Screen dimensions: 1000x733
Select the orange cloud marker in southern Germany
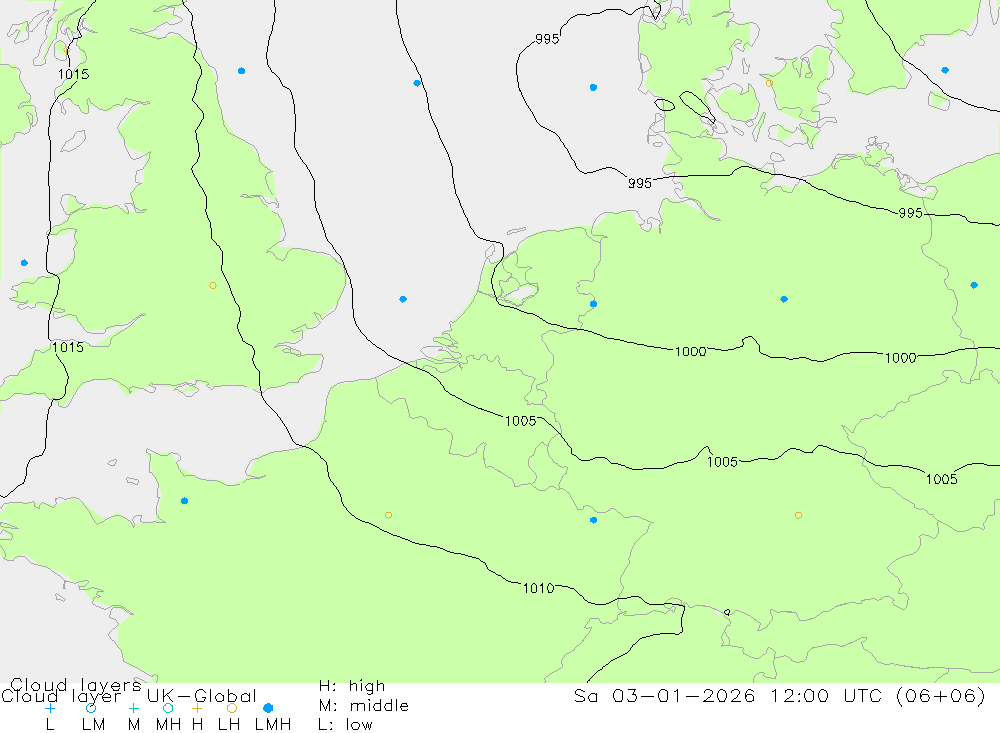pos(798,515)
